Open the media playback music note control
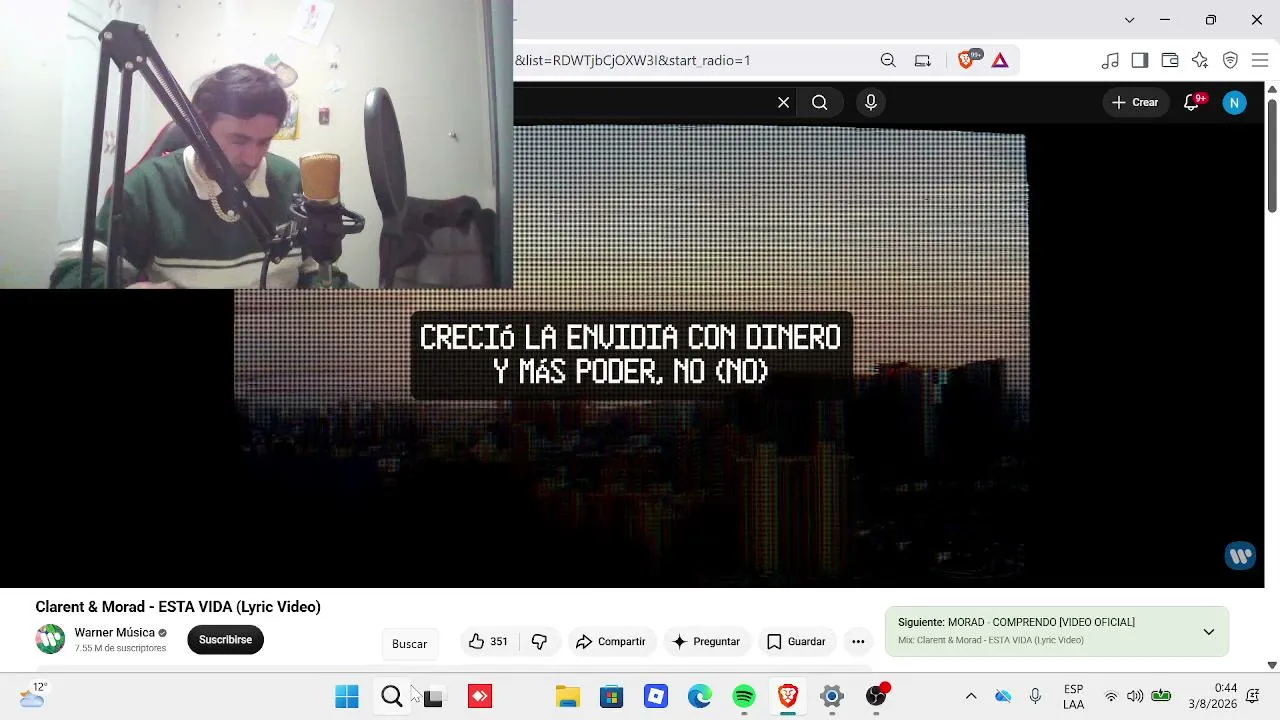1280x720 pixels. pyautogui.click(x=1110, y=60)
